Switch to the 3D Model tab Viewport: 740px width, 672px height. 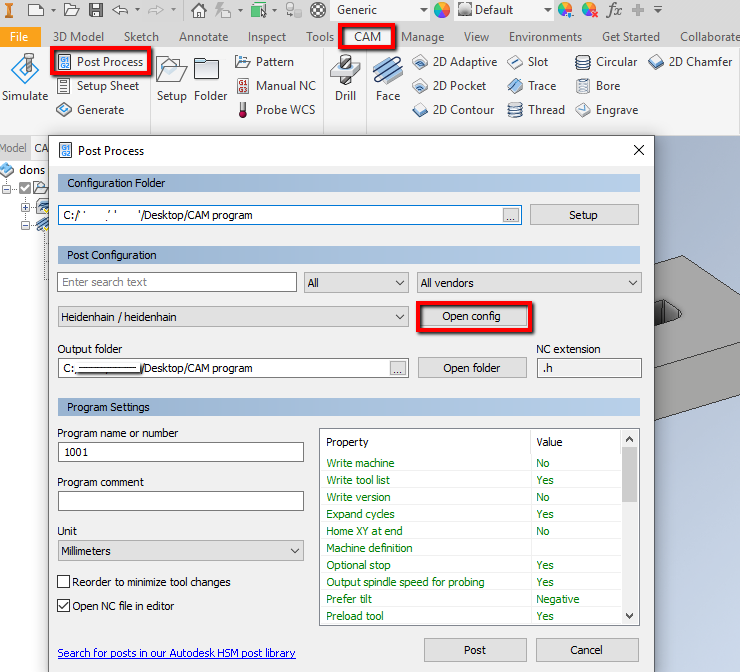click(78, 37)
